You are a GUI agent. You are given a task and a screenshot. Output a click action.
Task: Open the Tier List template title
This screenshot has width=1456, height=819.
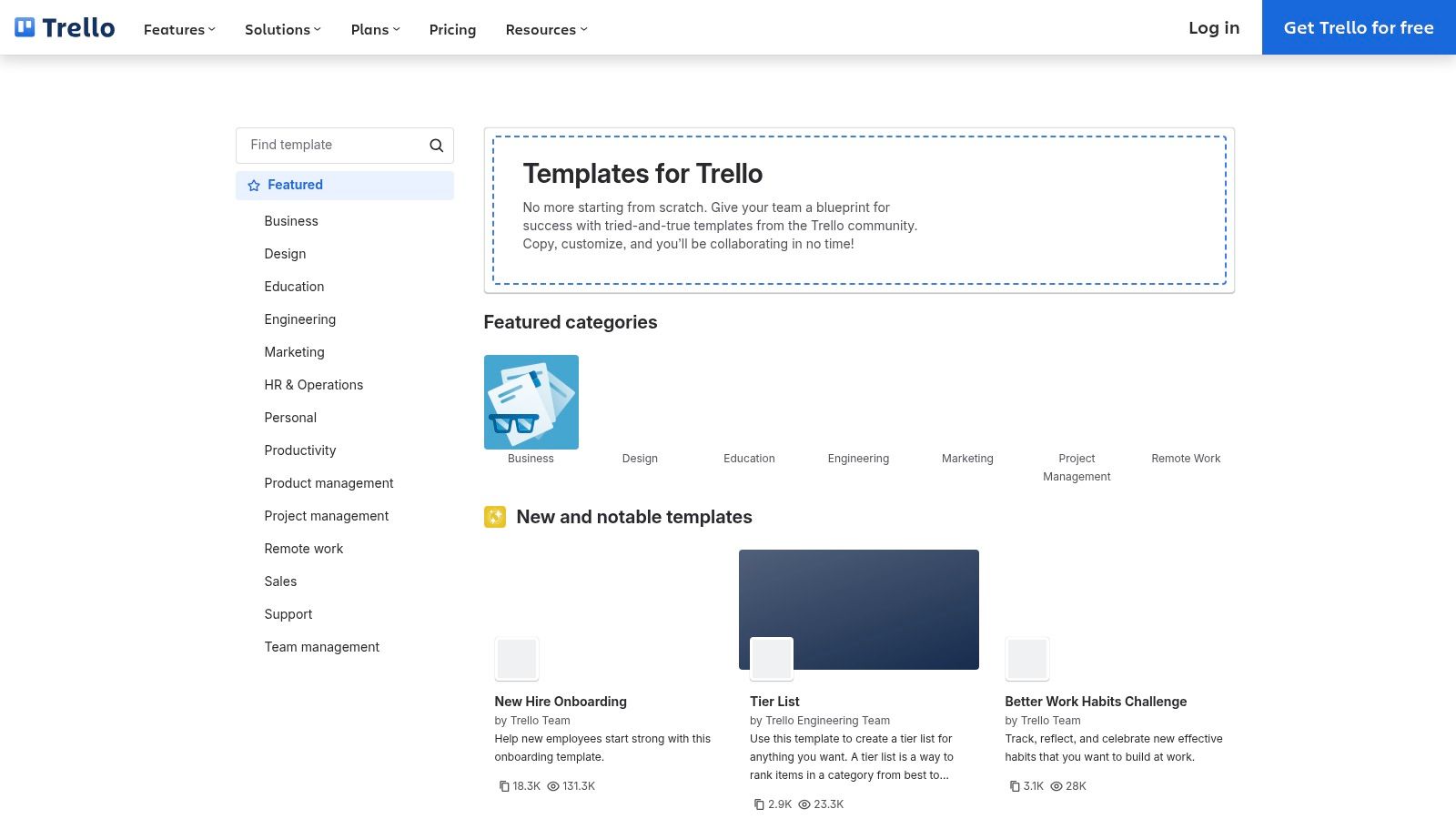coord(774,702)
